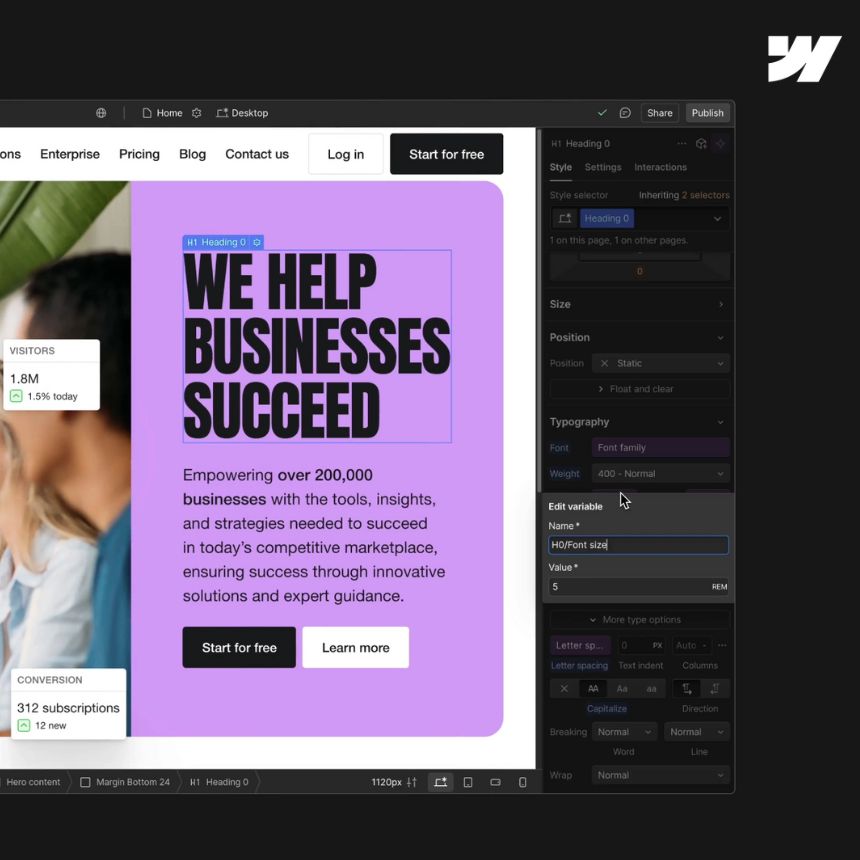Switch to tablet breakpoint icon

click(468, 782)
